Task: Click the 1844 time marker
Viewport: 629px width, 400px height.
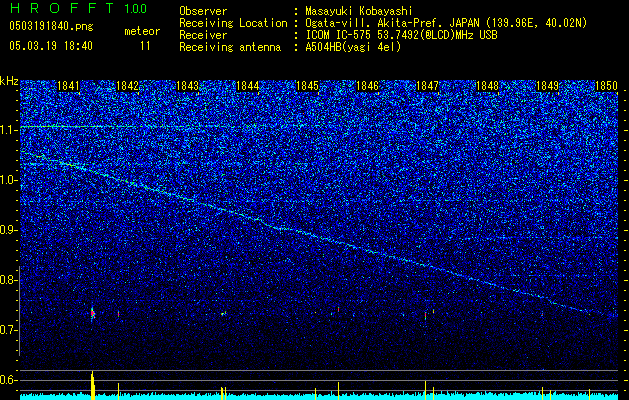Action: pos(248,86)
